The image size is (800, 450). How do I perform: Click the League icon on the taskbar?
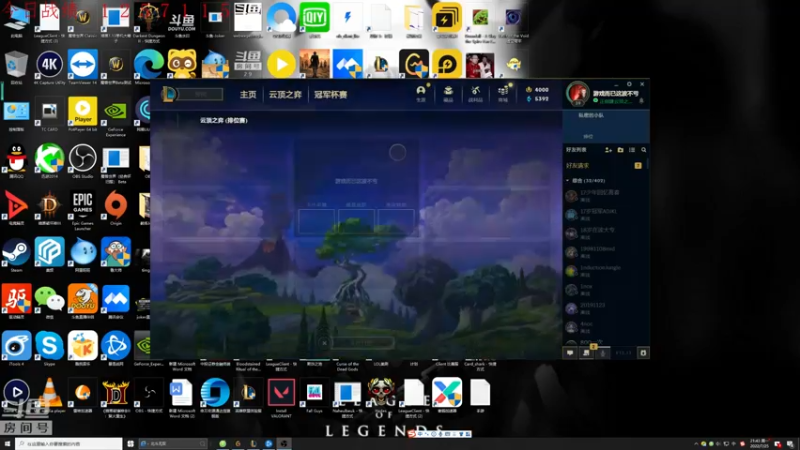pyautogui.click(x=253, y=444)
